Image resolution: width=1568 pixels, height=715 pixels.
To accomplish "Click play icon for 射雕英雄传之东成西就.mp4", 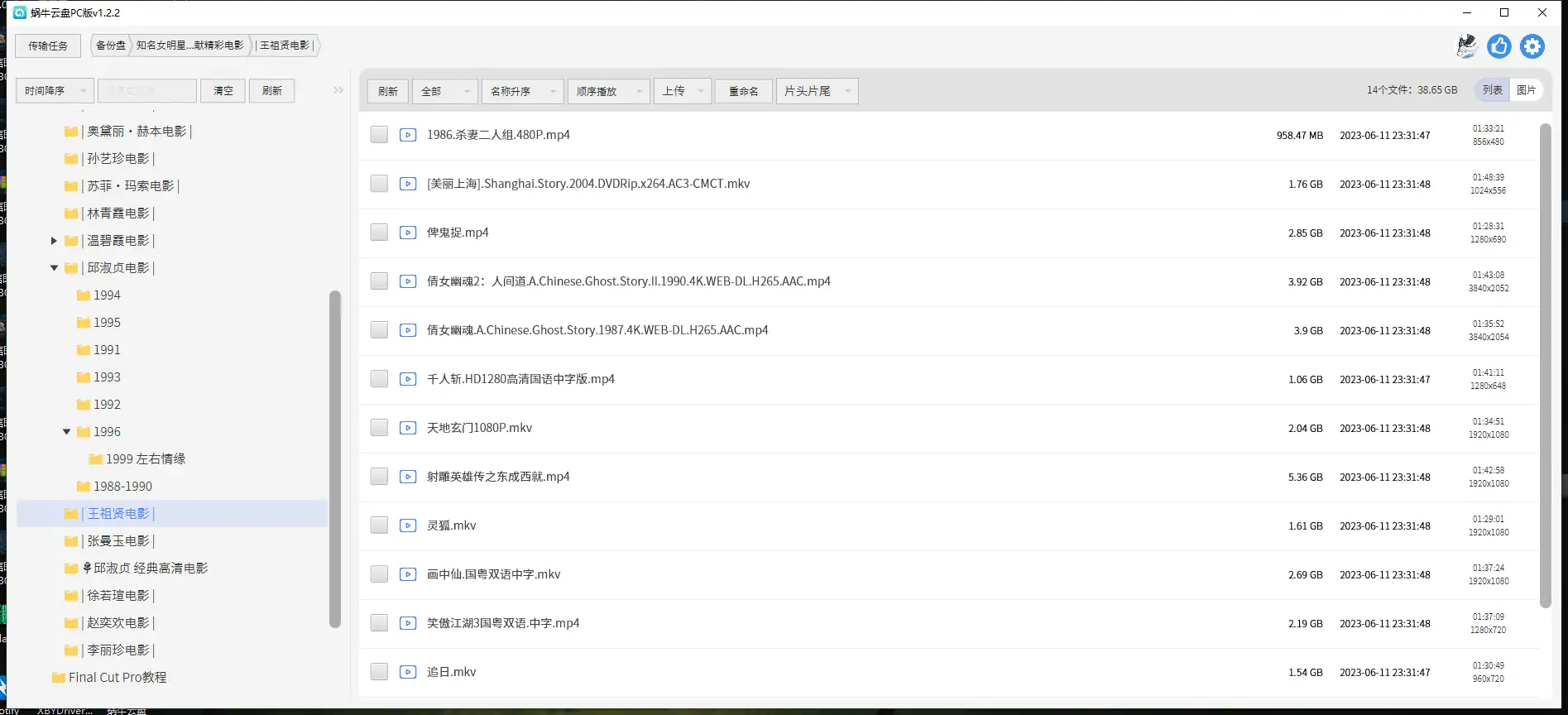I will (x=408, y=477).
